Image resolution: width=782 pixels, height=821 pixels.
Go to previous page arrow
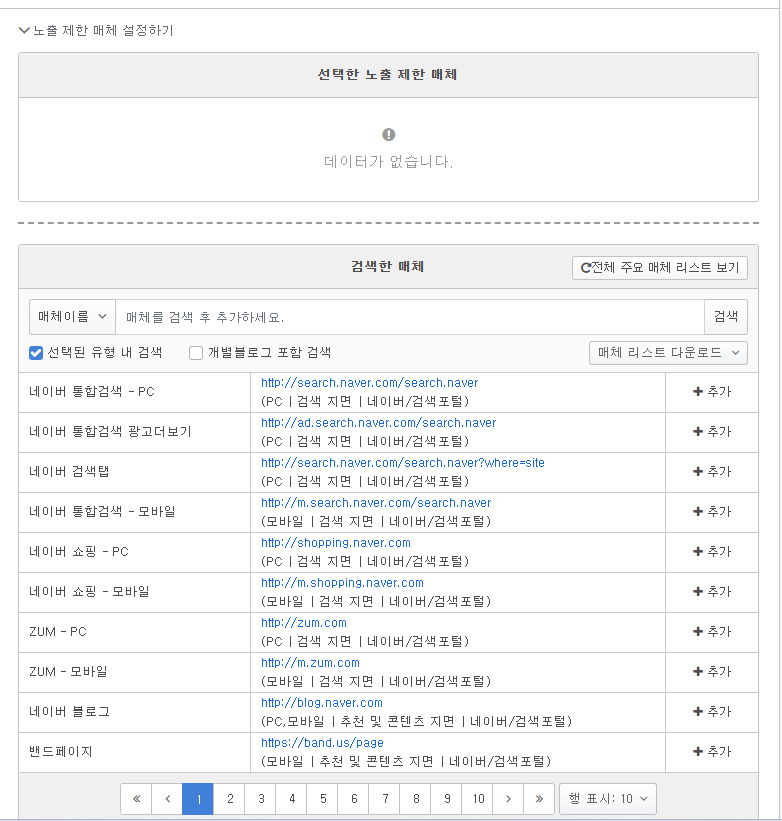(167, 799)
